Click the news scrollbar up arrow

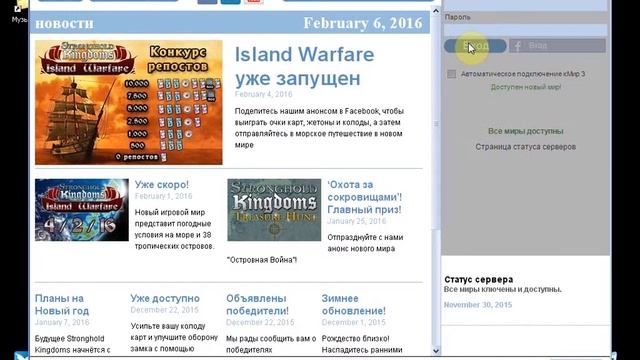tap(436, 11)
